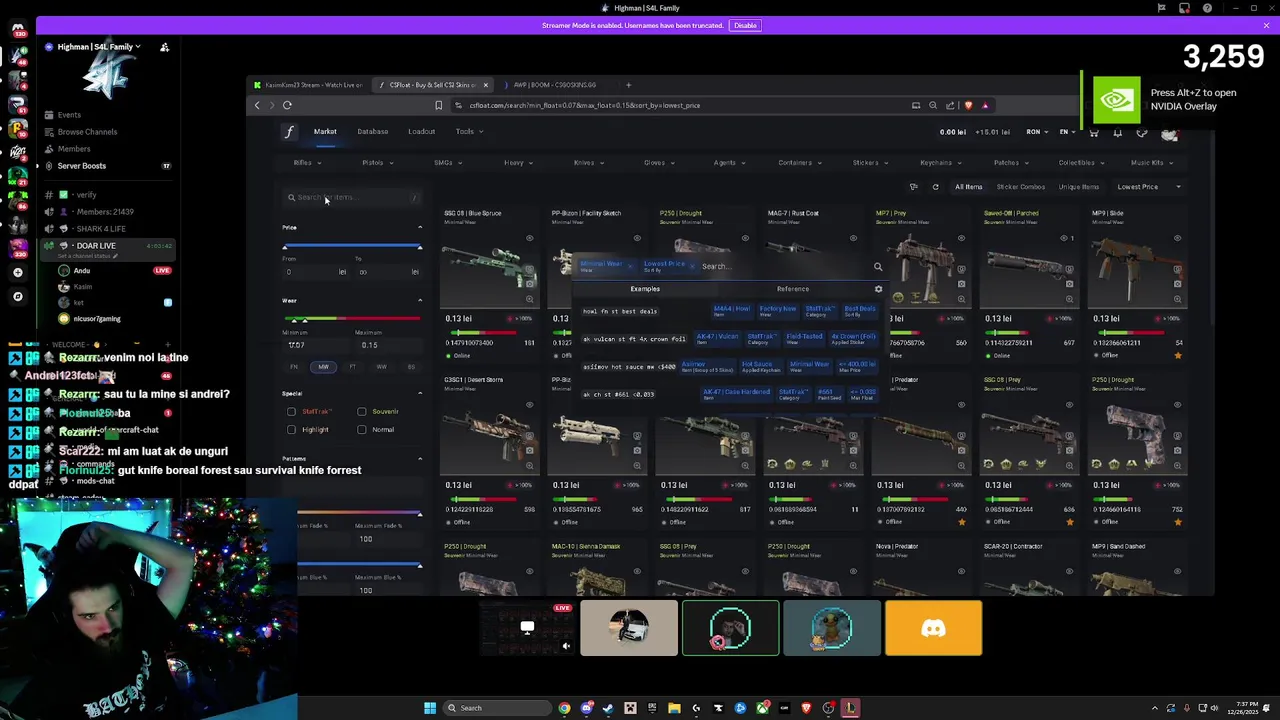
Task: Expand the Stickers category dropdown
Action: coord(870,163)
